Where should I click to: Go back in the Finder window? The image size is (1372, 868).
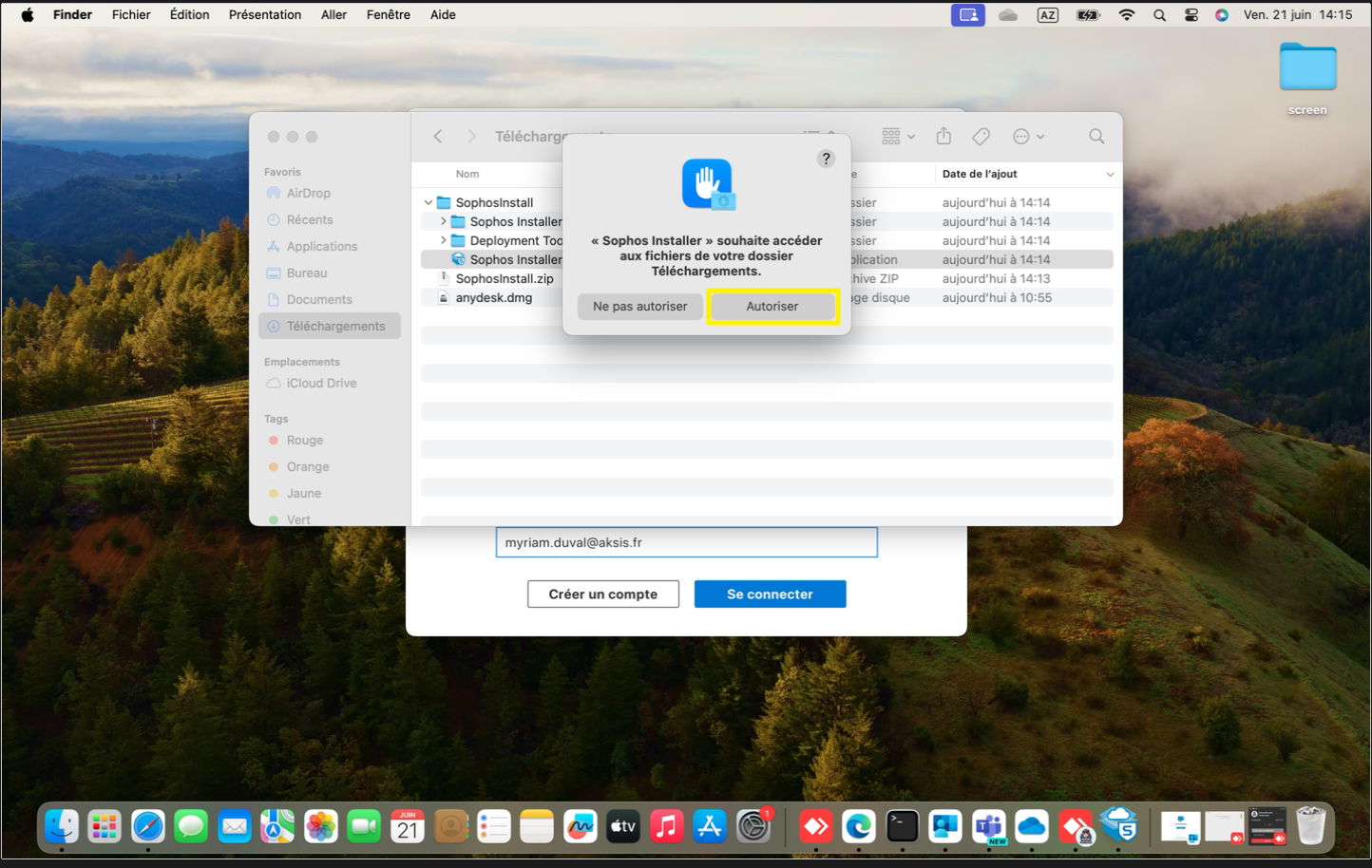tap(438, 137)
